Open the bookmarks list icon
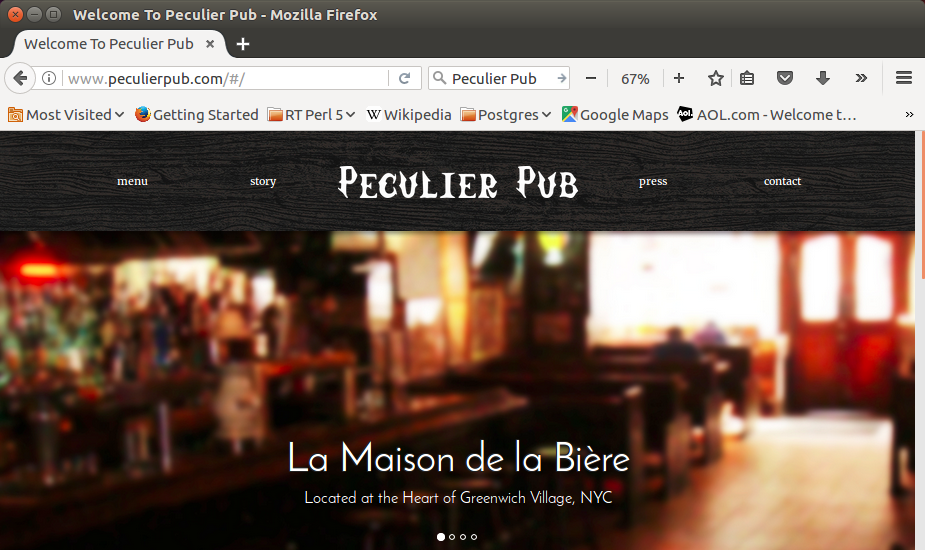Viewport: 925px width, 550px height. click(x=747, y=78)
